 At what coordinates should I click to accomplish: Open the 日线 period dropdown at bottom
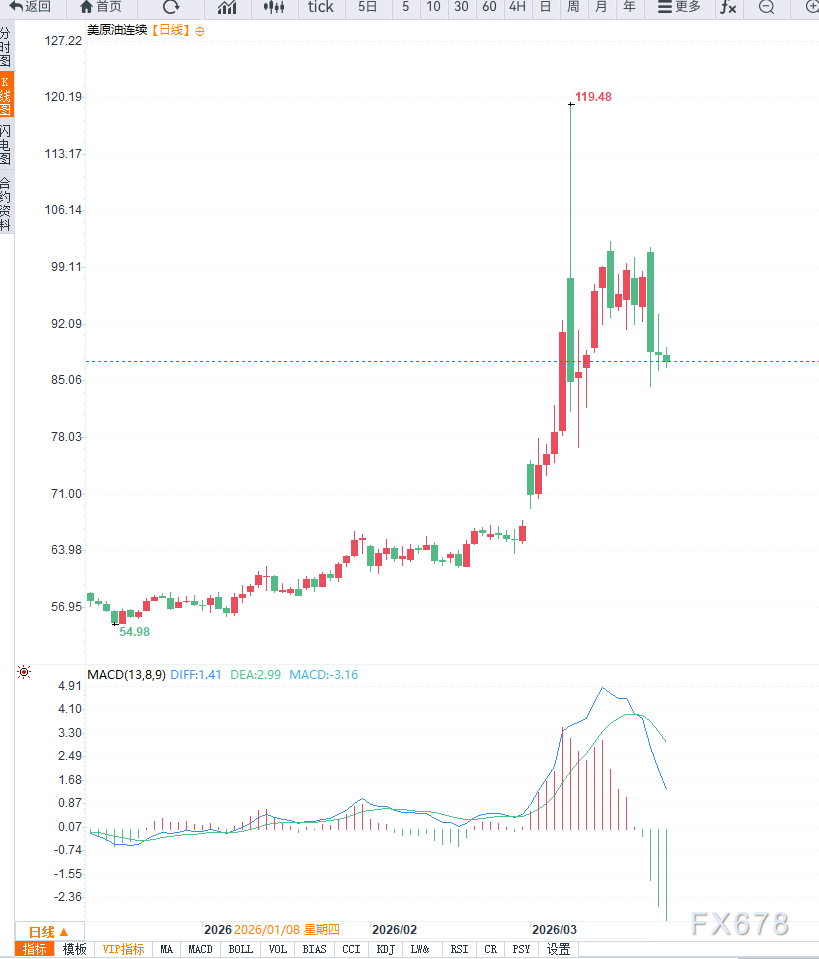coord(48,931)
